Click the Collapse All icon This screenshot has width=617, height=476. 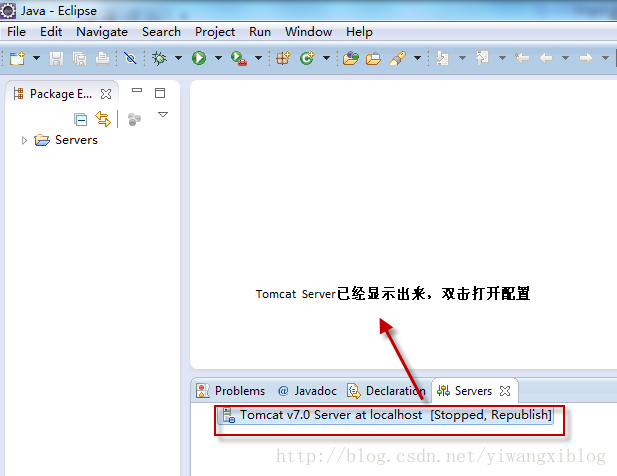pos(80,119)
